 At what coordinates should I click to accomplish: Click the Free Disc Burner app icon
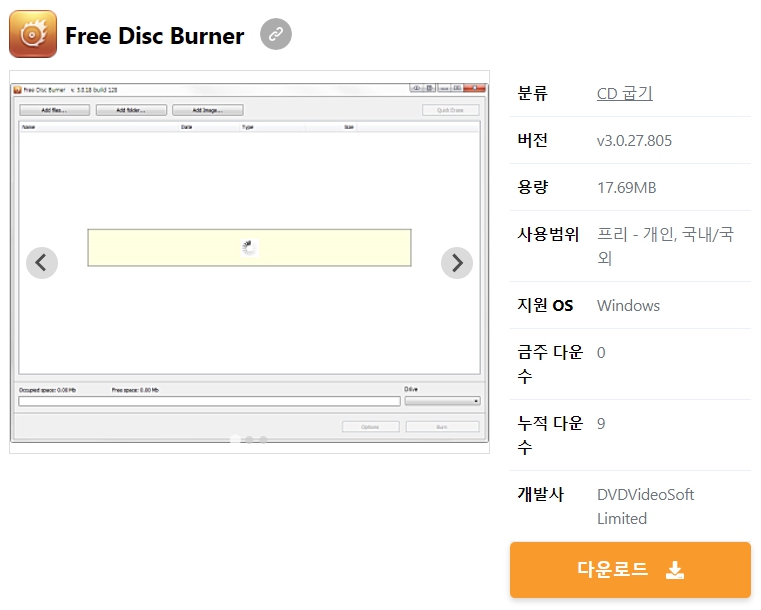pos(33,34)
